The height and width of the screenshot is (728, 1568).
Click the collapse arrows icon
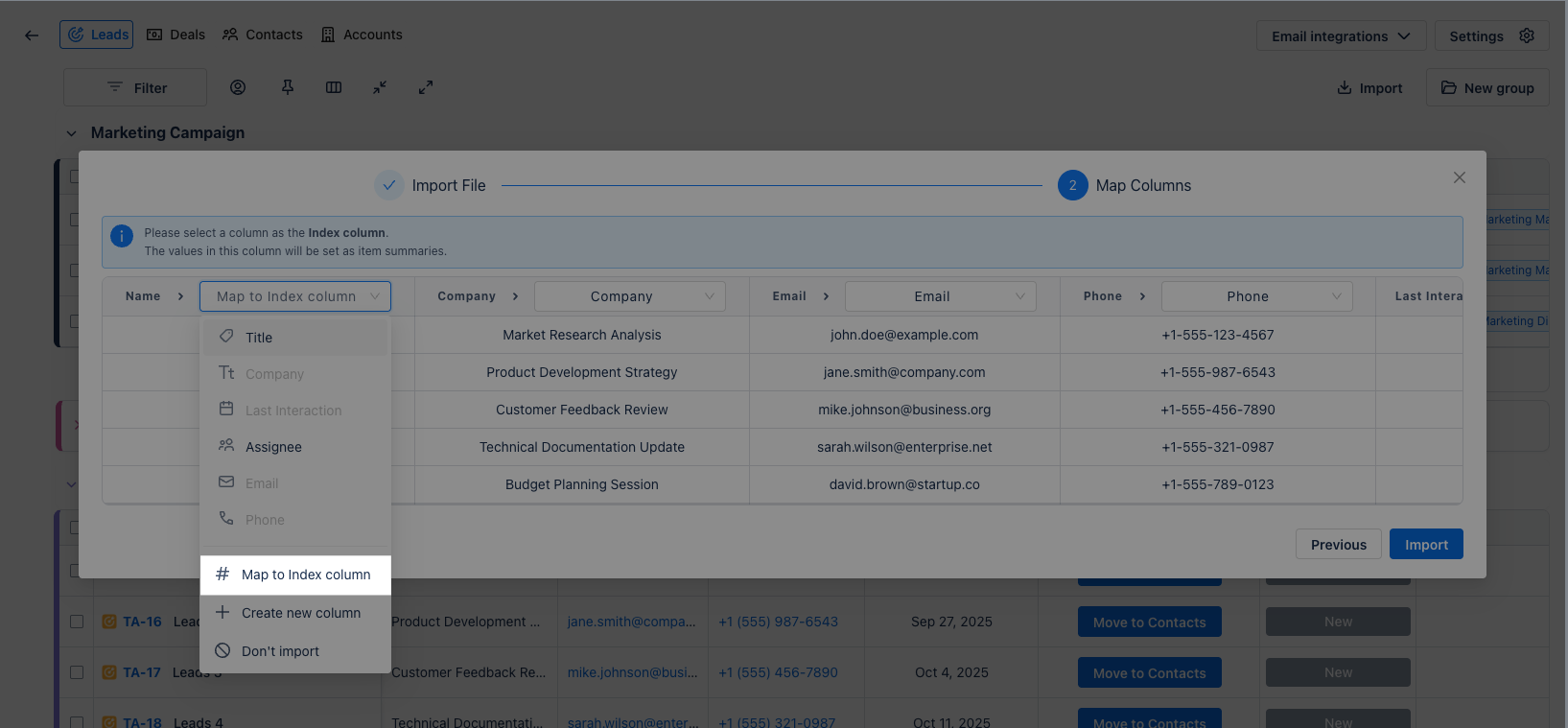pos(380,87)
